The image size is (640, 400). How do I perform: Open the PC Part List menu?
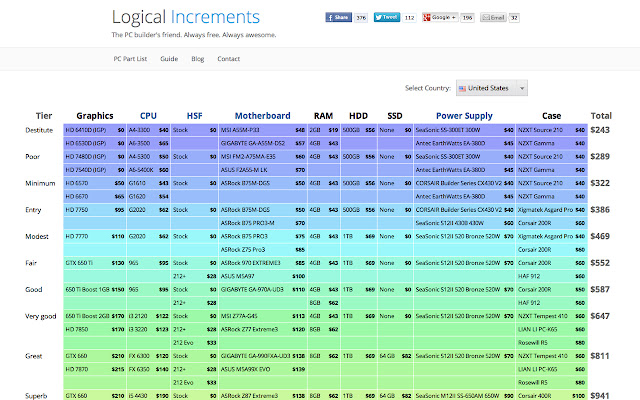coord(130,59)
